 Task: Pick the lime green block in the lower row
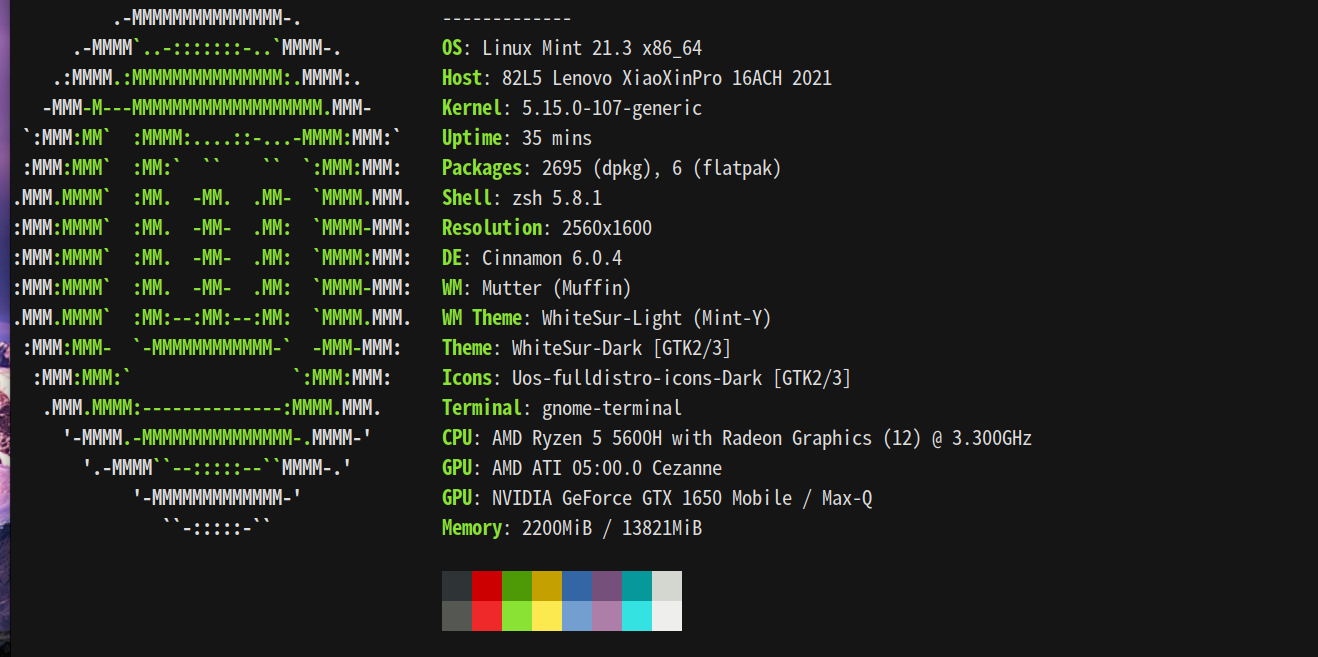(517, 616)
